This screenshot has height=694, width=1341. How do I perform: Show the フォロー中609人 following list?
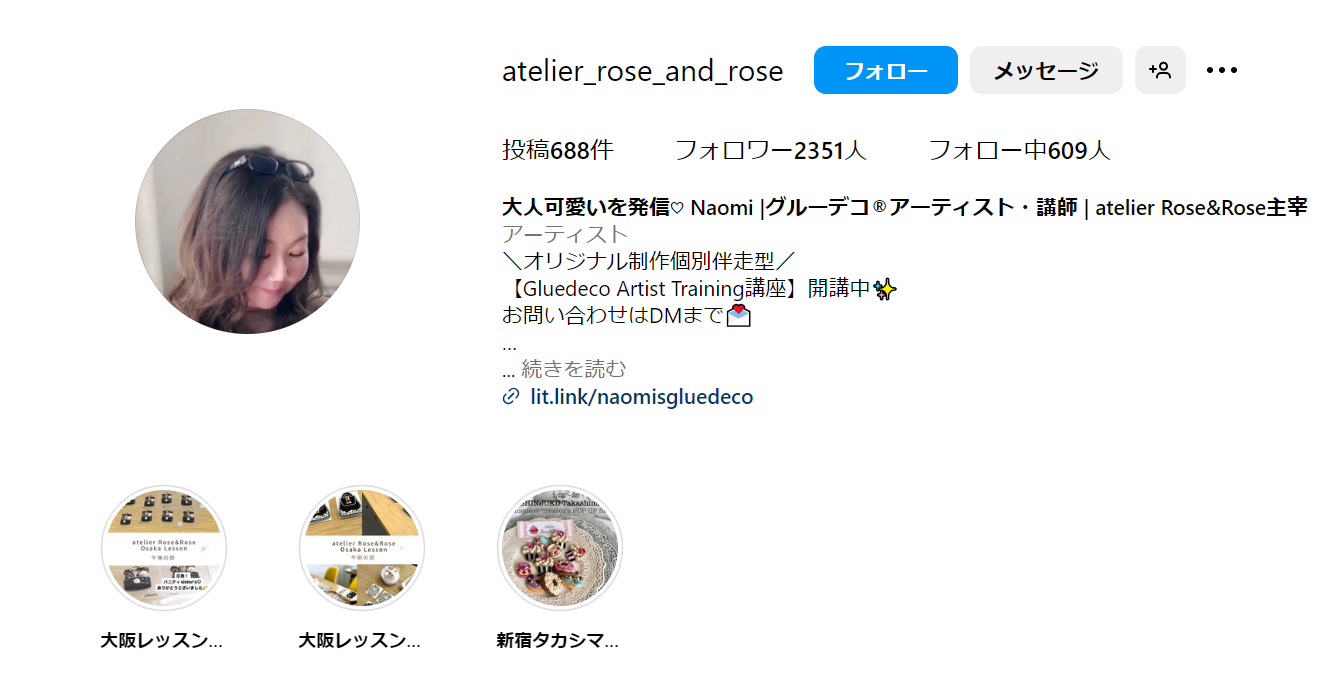(1020, 151)
